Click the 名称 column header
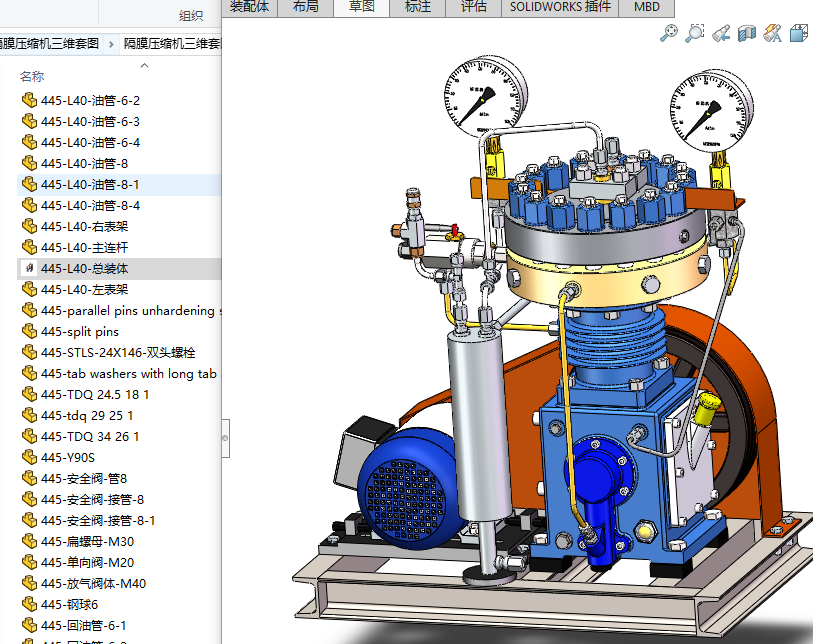Screen dimensions: 813x644 (32, 77)
